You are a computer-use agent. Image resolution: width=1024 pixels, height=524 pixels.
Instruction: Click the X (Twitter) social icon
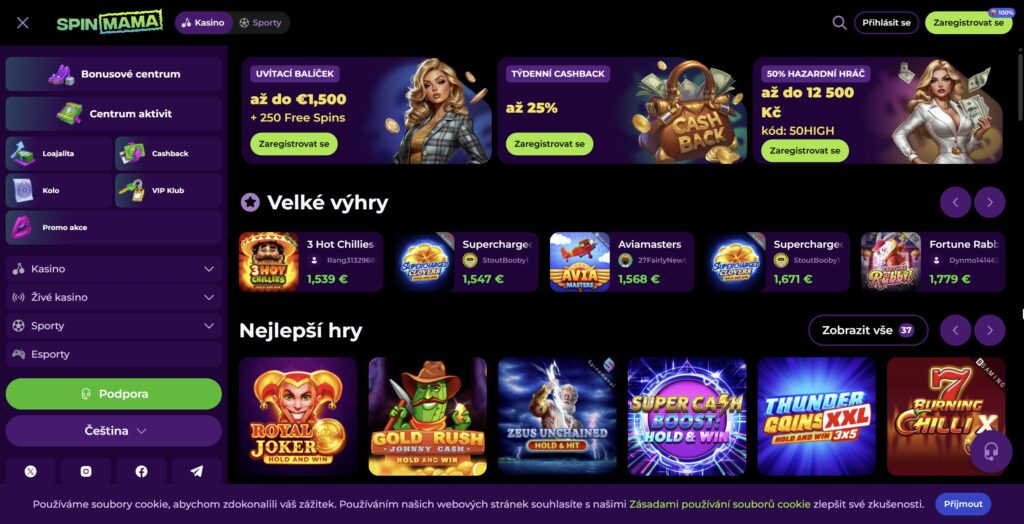click(x=31, y=471)
